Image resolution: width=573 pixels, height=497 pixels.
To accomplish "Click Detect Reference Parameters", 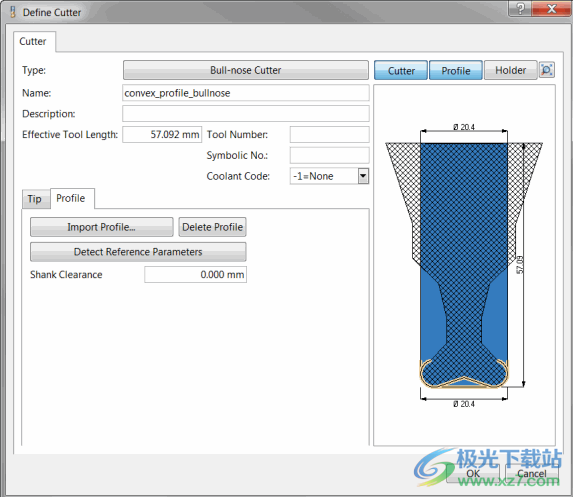I will (x=138, y=252).
